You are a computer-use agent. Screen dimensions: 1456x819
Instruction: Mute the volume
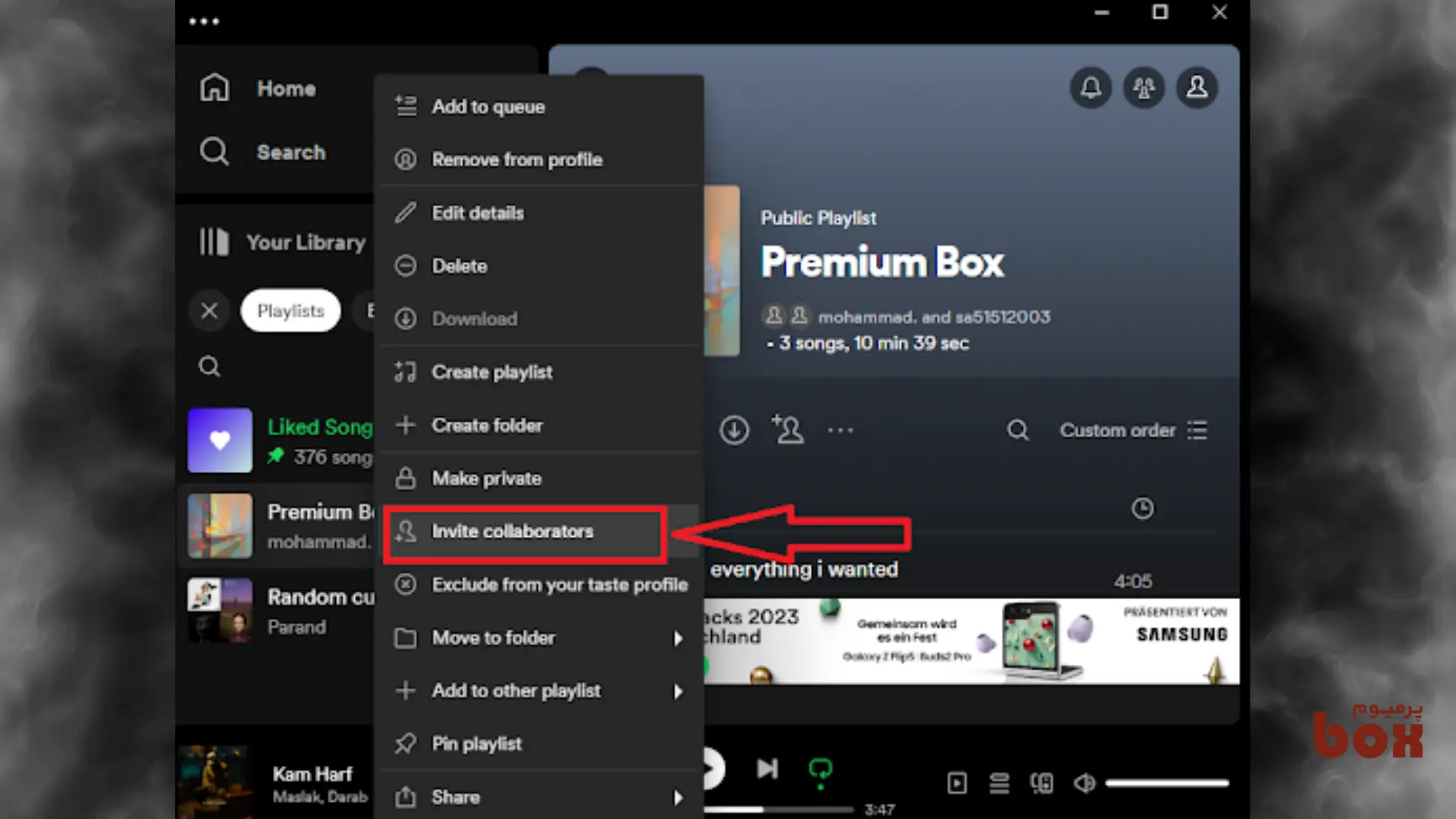click(x=1084, y=783)
